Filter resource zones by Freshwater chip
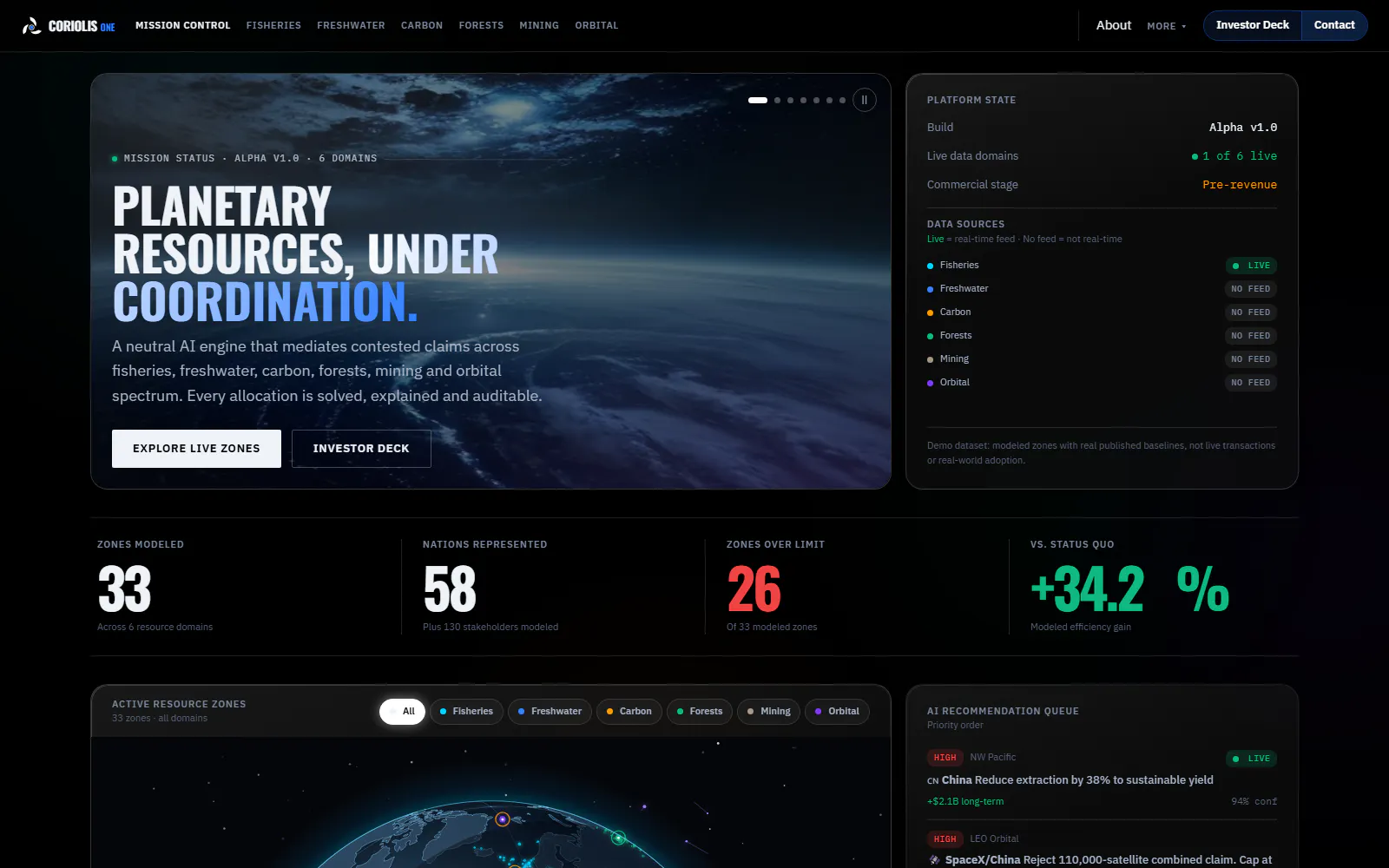The image size is (1389, 868). (x=550, y=712)
